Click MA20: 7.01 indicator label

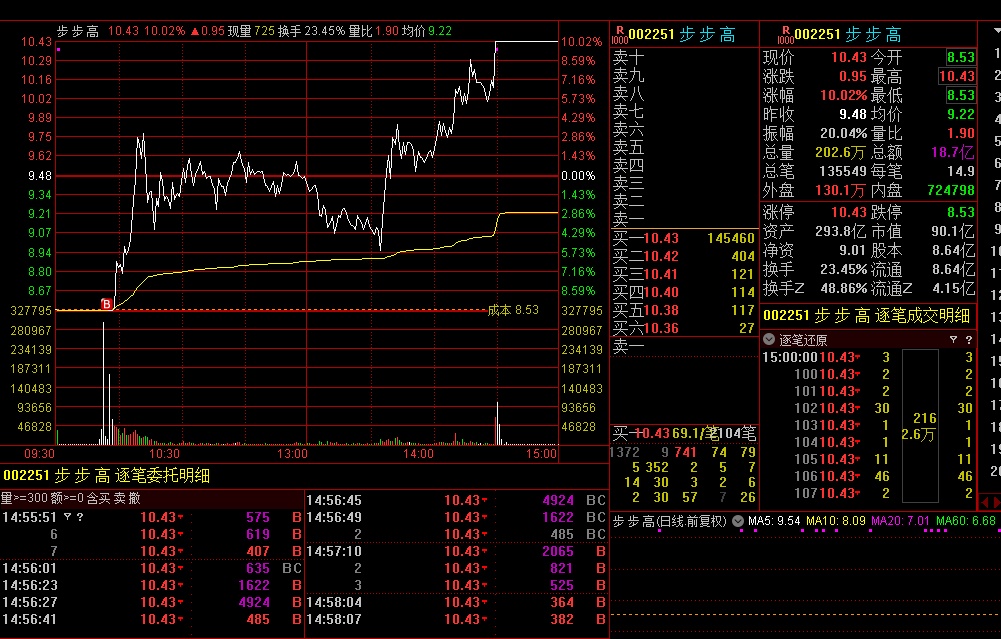pyautogui.click(x=901, y=521)
